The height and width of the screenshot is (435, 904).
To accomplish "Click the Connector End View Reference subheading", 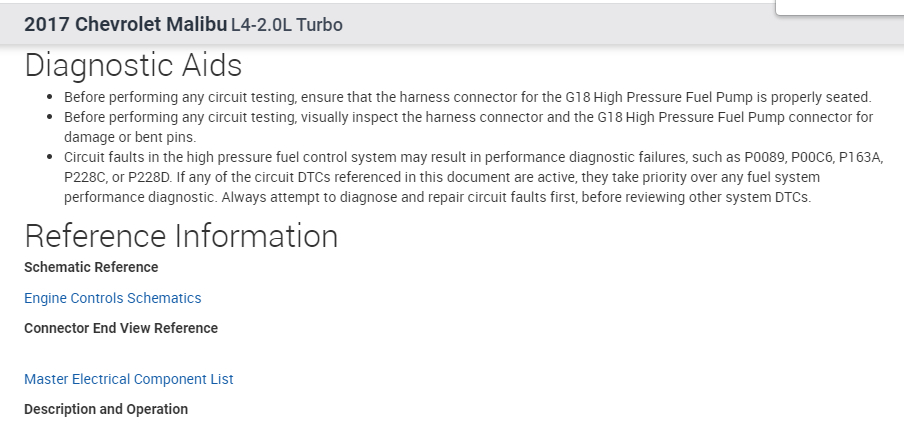I will coord(121,328).
